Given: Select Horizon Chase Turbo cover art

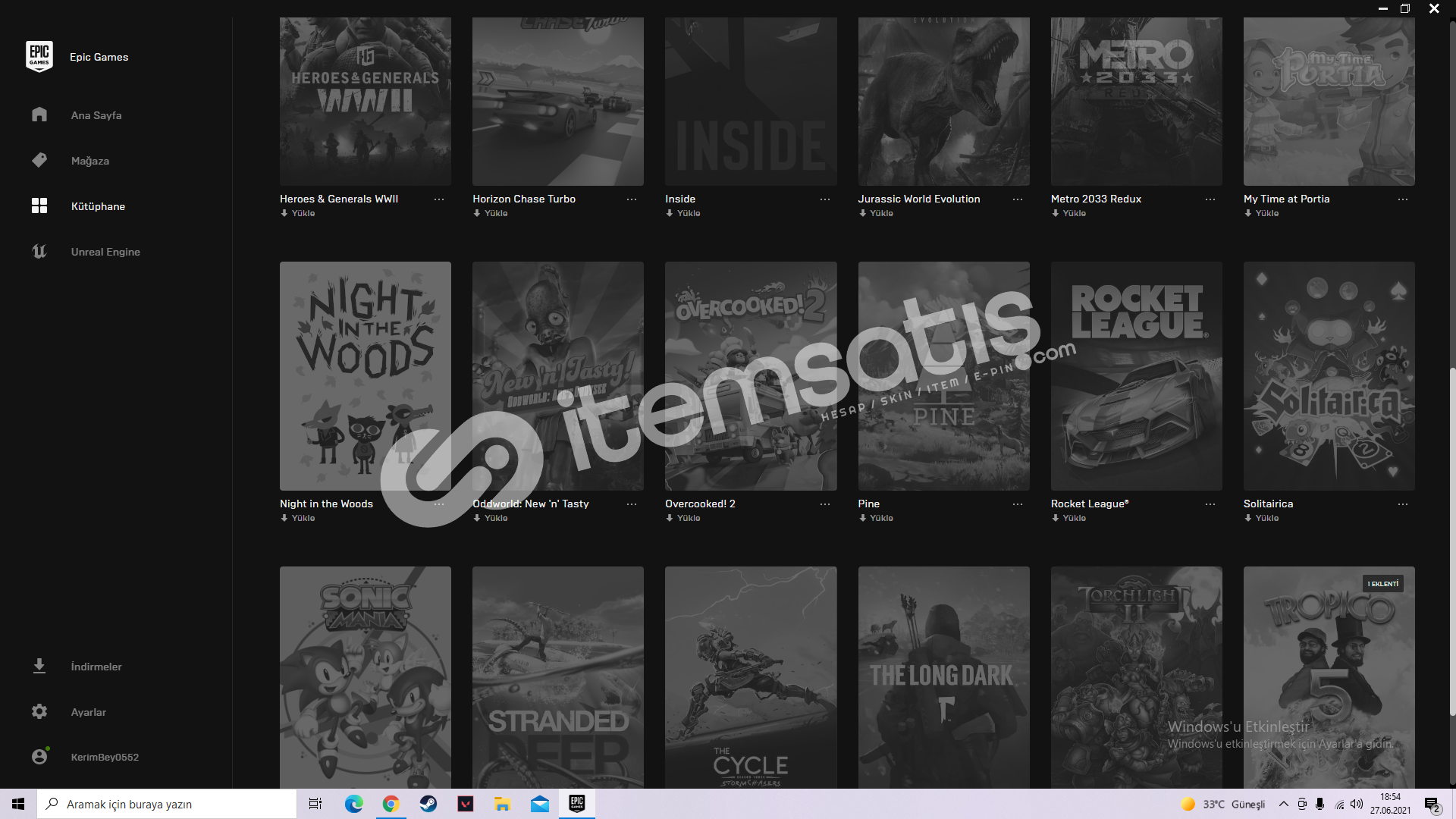Looking at the screenshot, I should click(558, 102).
